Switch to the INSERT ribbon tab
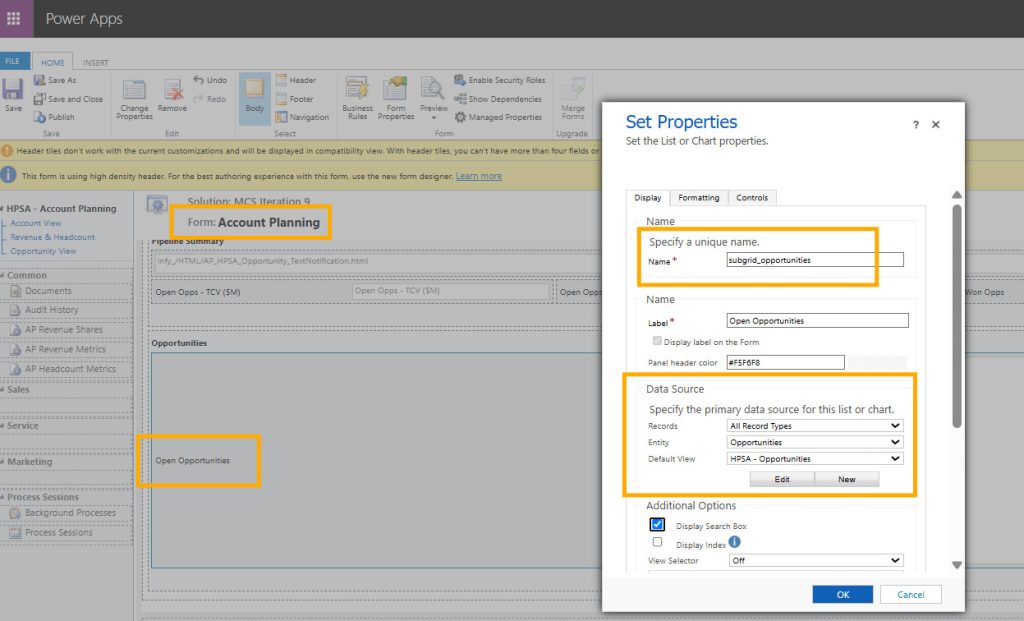Image resolution: width=1024 pixels, height=621 pixels. (95, 63)
